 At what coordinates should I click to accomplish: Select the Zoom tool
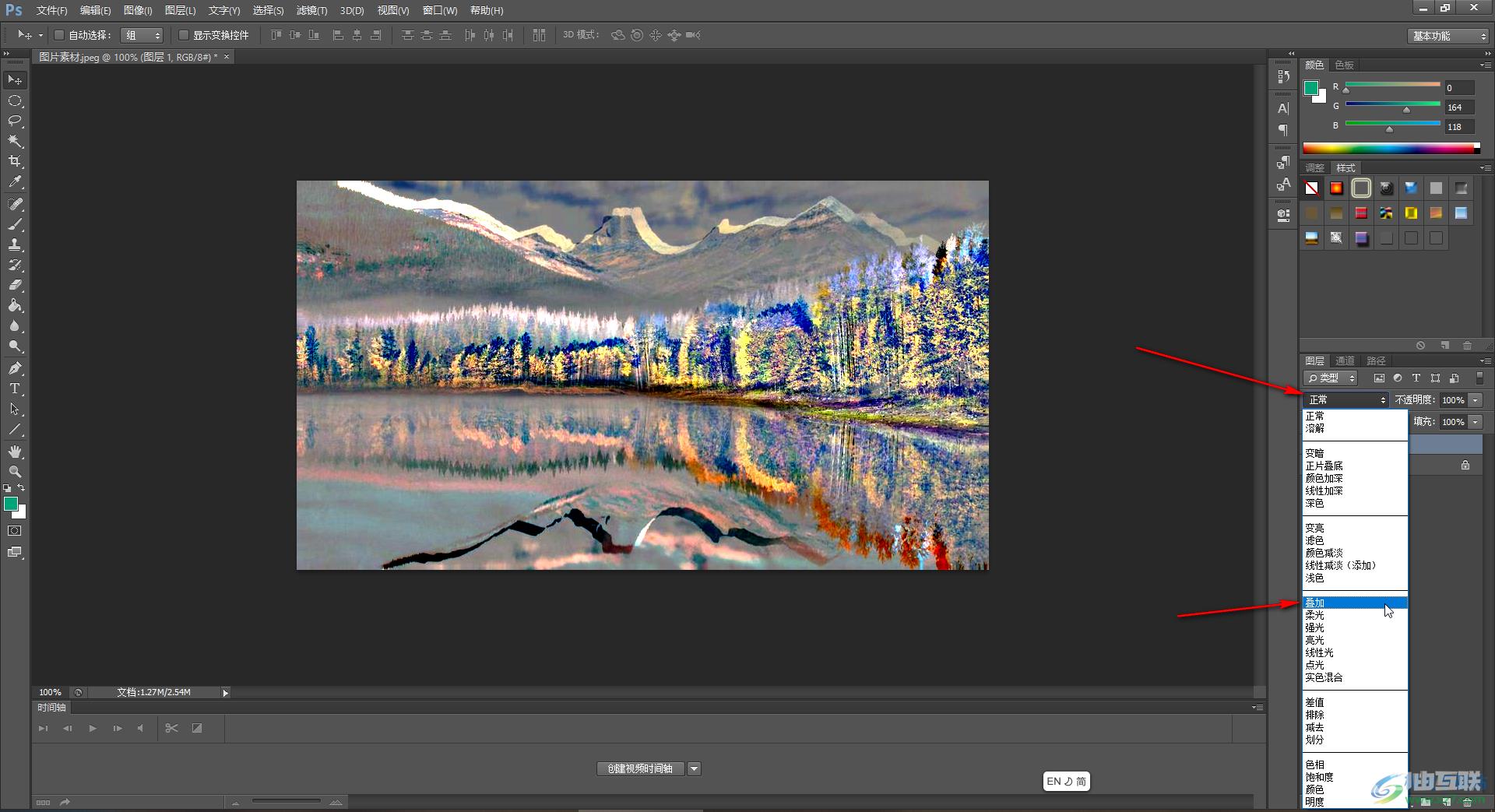coord(15,472)
